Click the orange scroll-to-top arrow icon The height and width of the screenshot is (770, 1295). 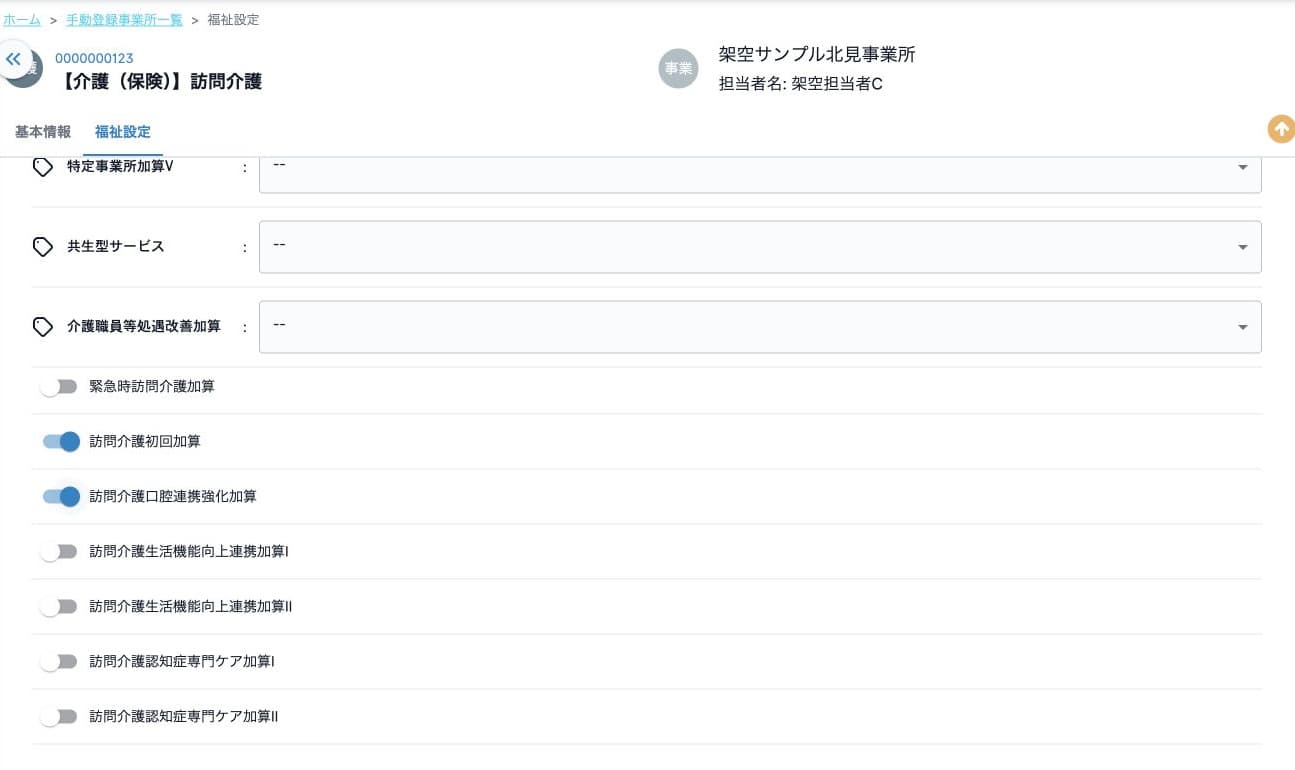click(x=1280, y=129)
